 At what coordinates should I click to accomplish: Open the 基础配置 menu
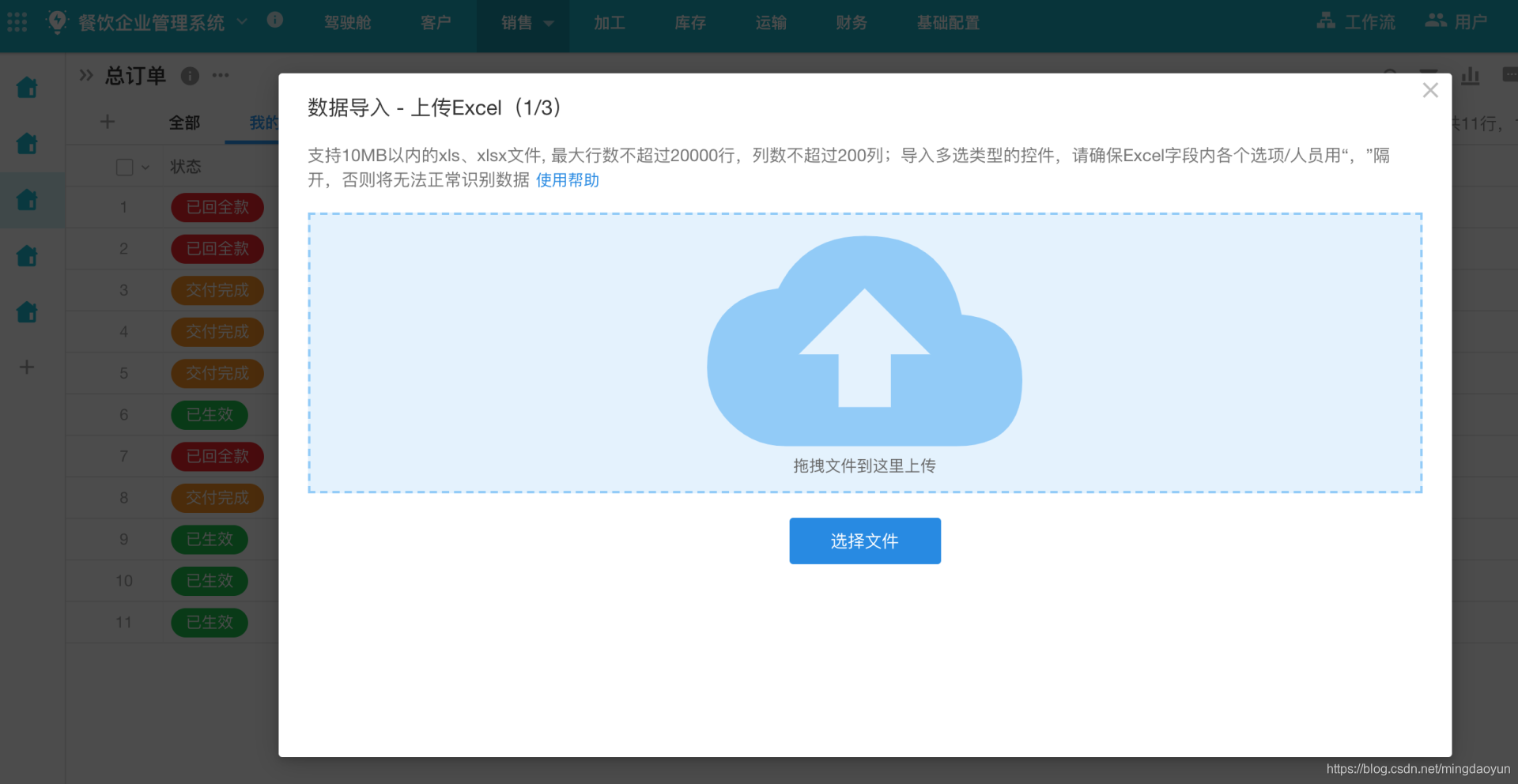click(x=948, y=23)
